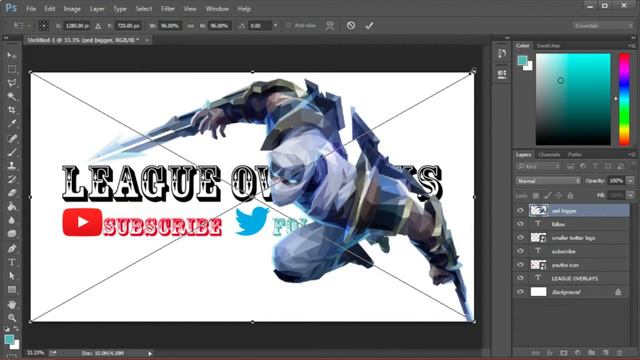
Task: Toggle the maintain aspect ratio link
Action: click(x=190, y=26)
